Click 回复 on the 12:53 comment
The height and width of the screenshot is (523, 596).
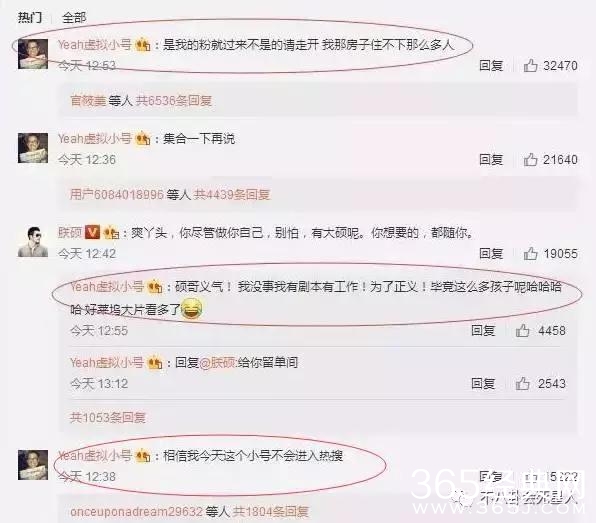pyautogui.click(x=491, y=65)
